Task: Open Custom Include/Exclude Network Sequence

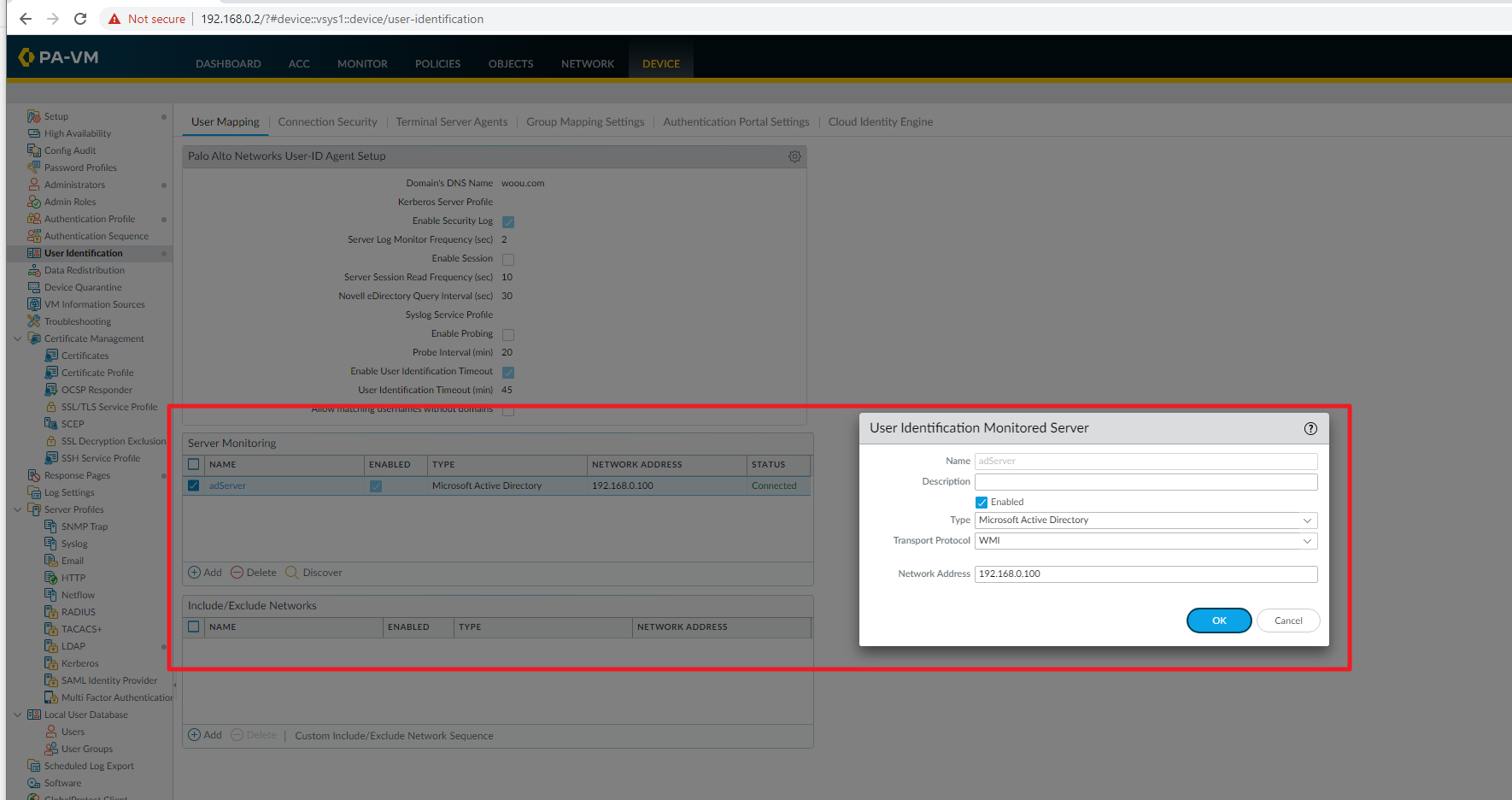Action: (394, 736)
